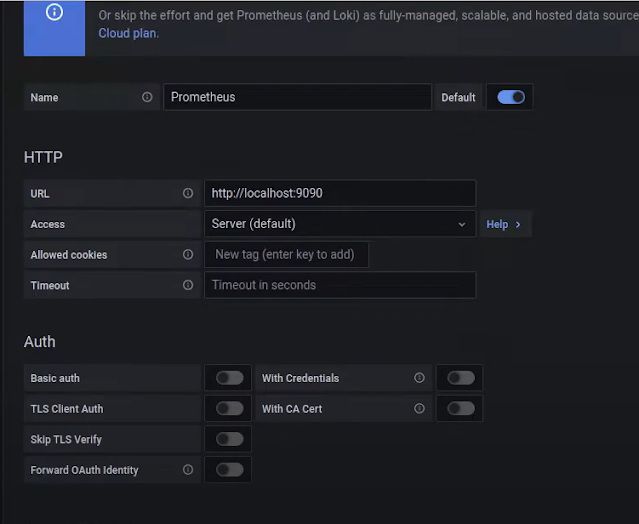Click the With CA Cert info icon
The width and height of the screenshot is (639, 524).
point(419,408)
